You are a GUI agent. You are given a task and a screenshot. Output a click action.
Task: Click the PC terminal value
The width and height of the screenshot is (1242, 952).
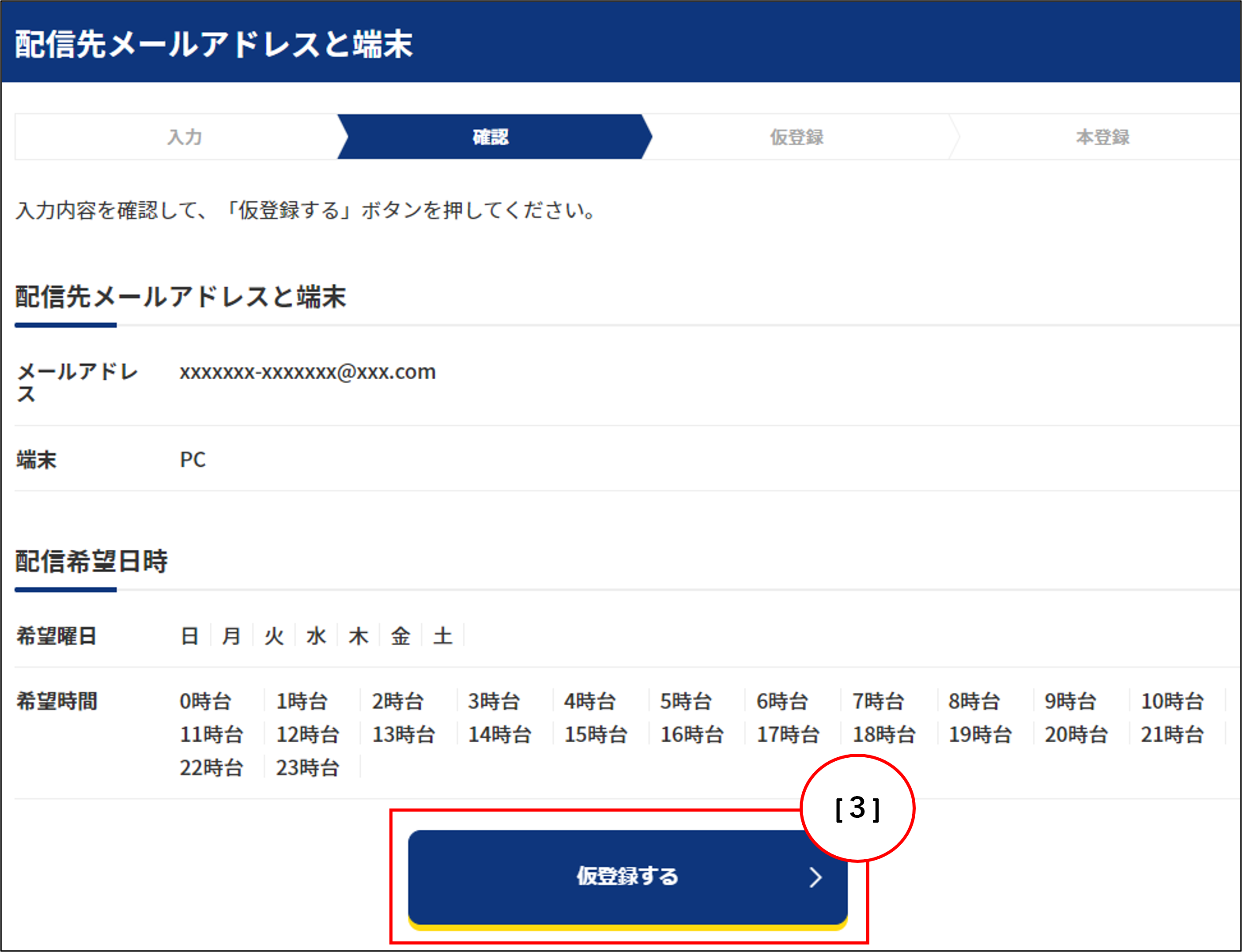click(x=193, y=460)
